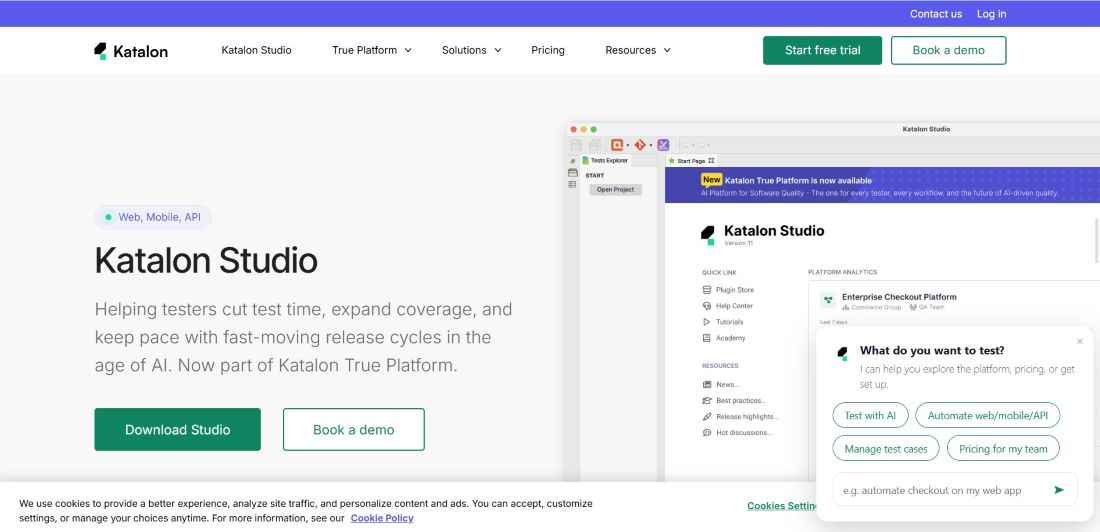Open the Cookies Settings link
Image resolution: width=1100 pixels, height=532 pixels.
782,506
